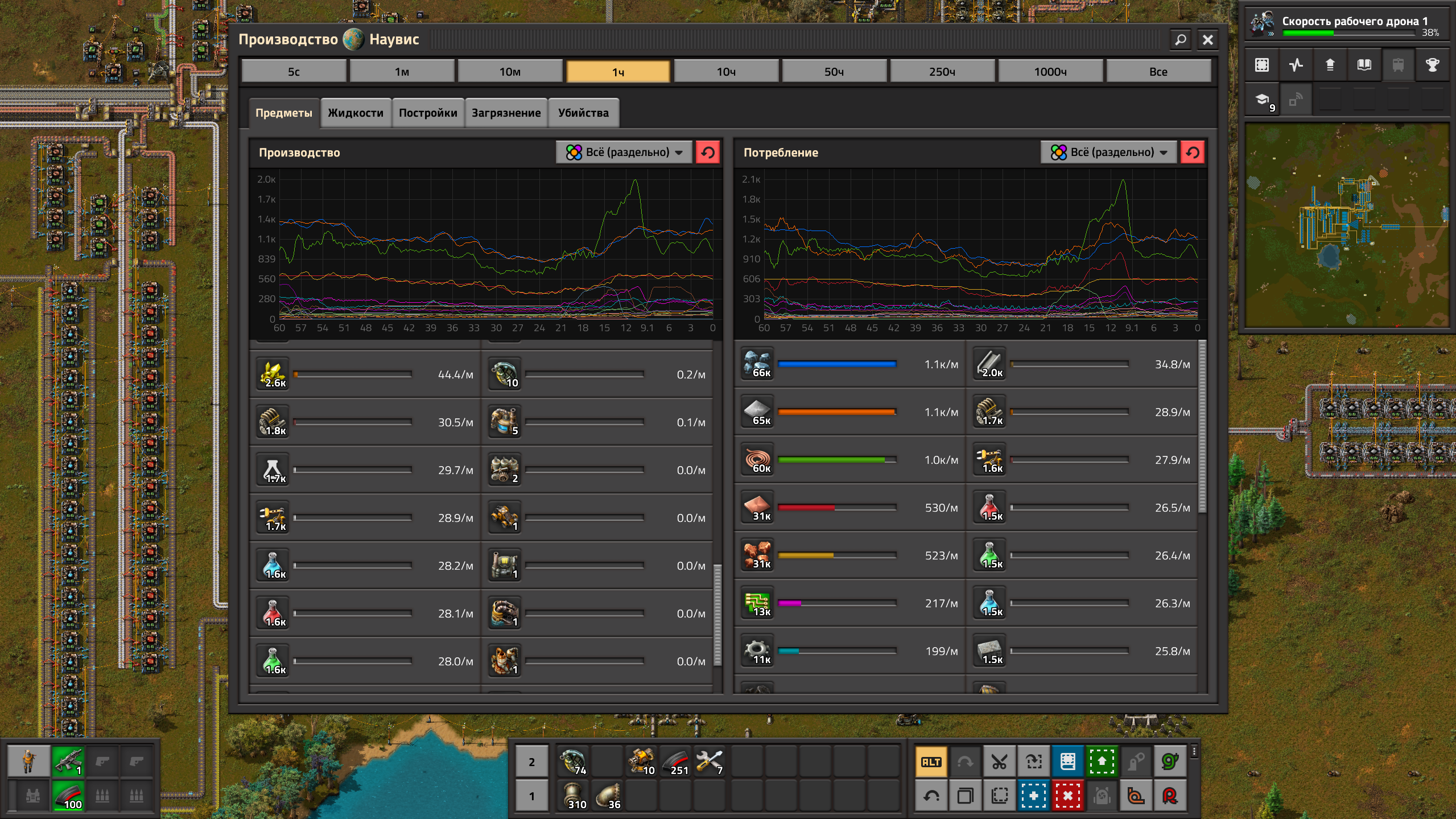Select iron ore item in consumption list
The image size is (1456, 819).
point(758,364)
